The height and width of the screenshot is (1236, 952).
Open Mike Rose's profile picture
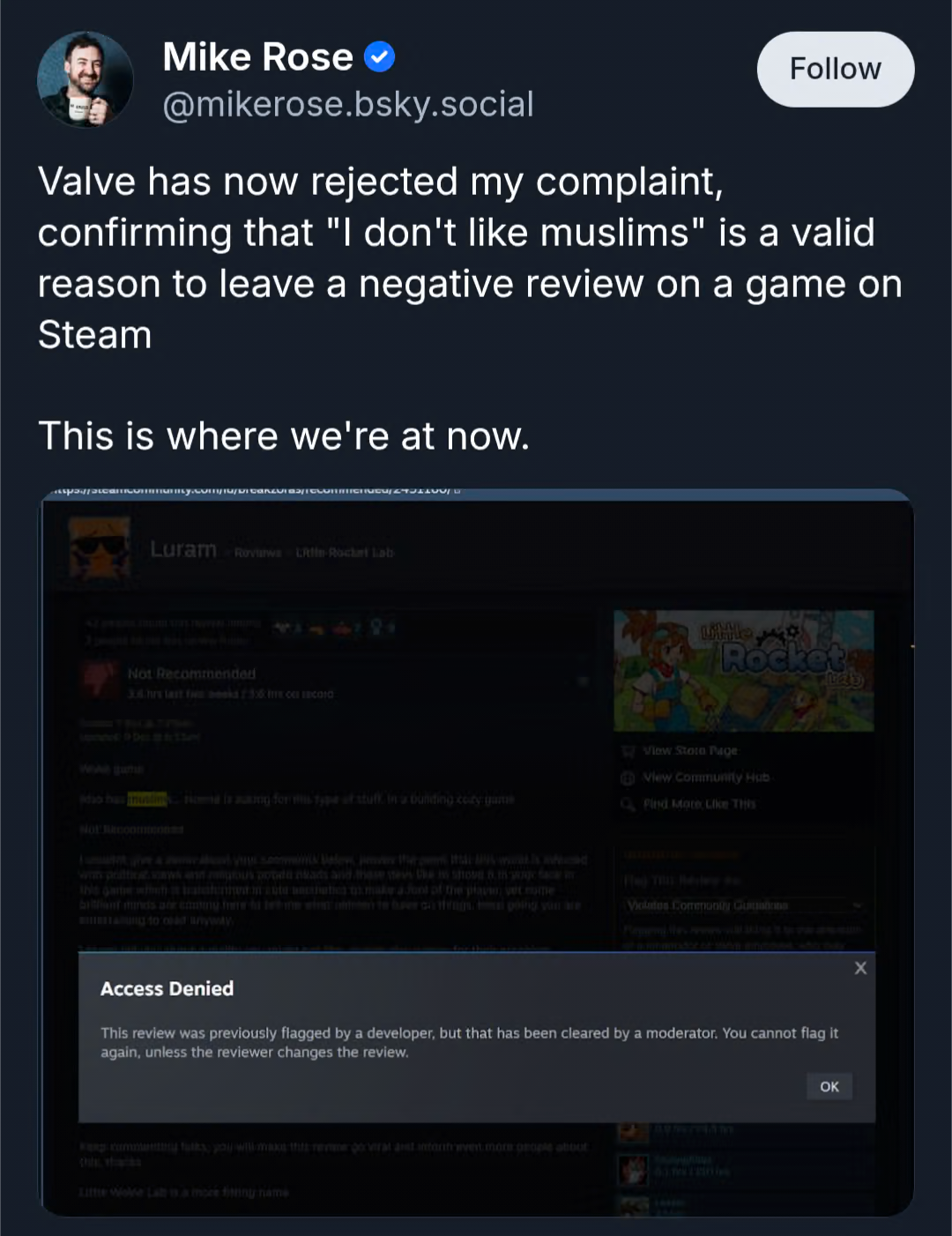85,79
